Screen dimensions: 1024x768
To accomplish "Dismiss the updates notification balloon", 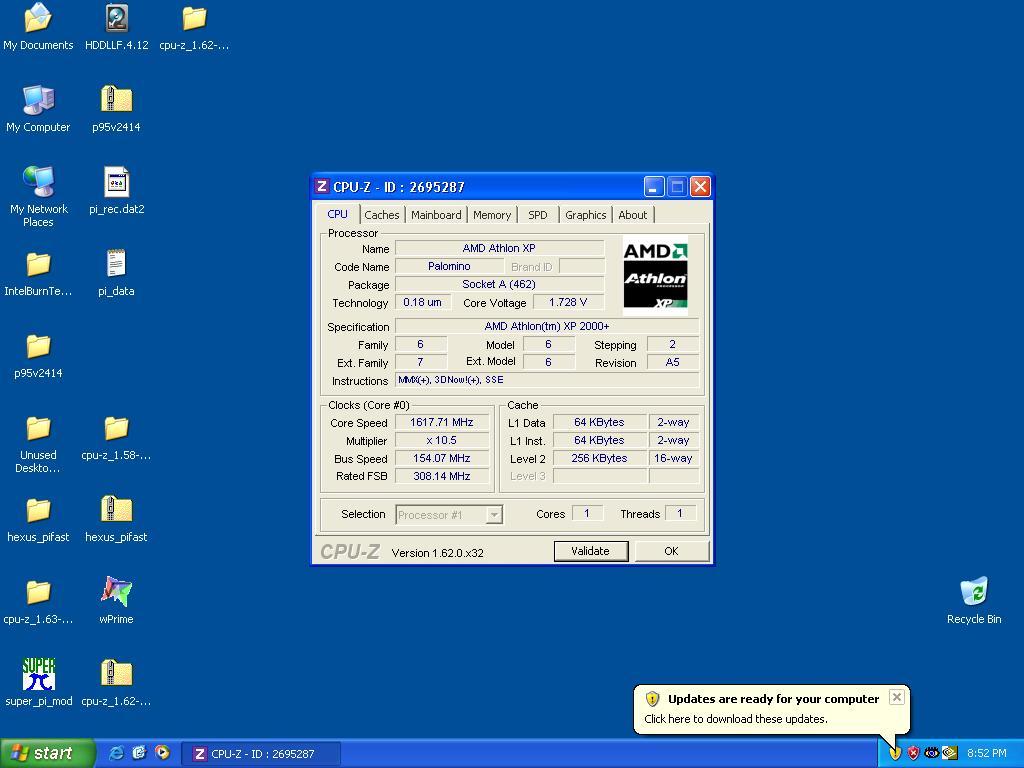I will 897,697.
